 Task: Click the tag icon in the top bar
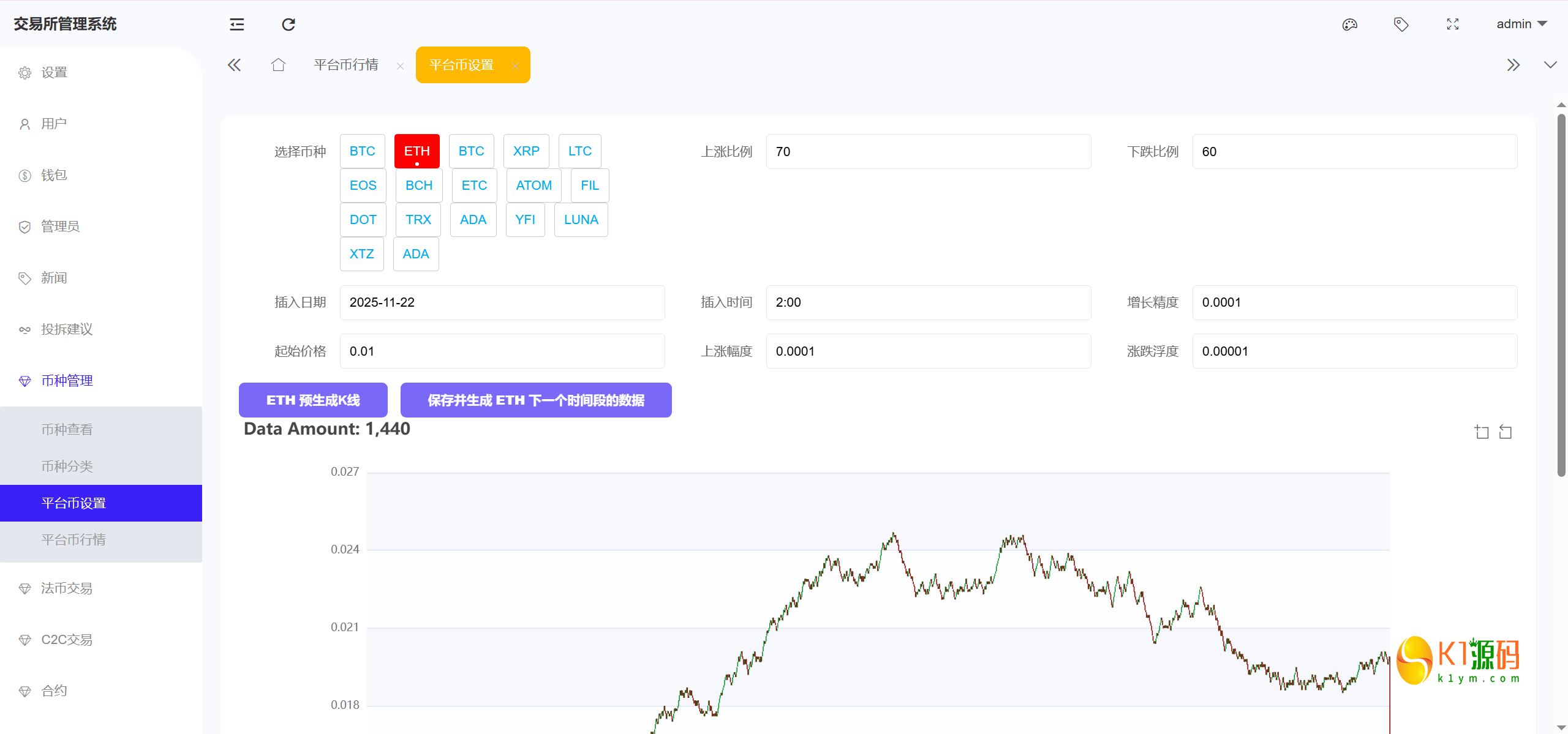pos(1401,24)
